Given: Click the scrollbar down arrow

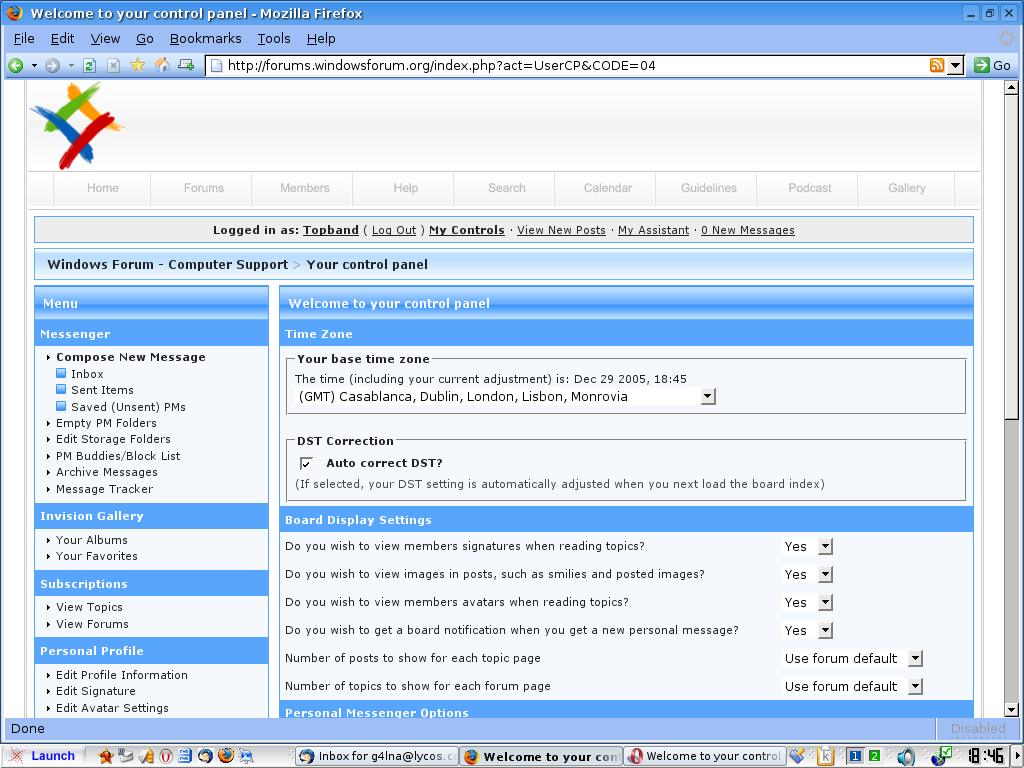Looking at the screenshot, I should click(x=1011, y=710).
